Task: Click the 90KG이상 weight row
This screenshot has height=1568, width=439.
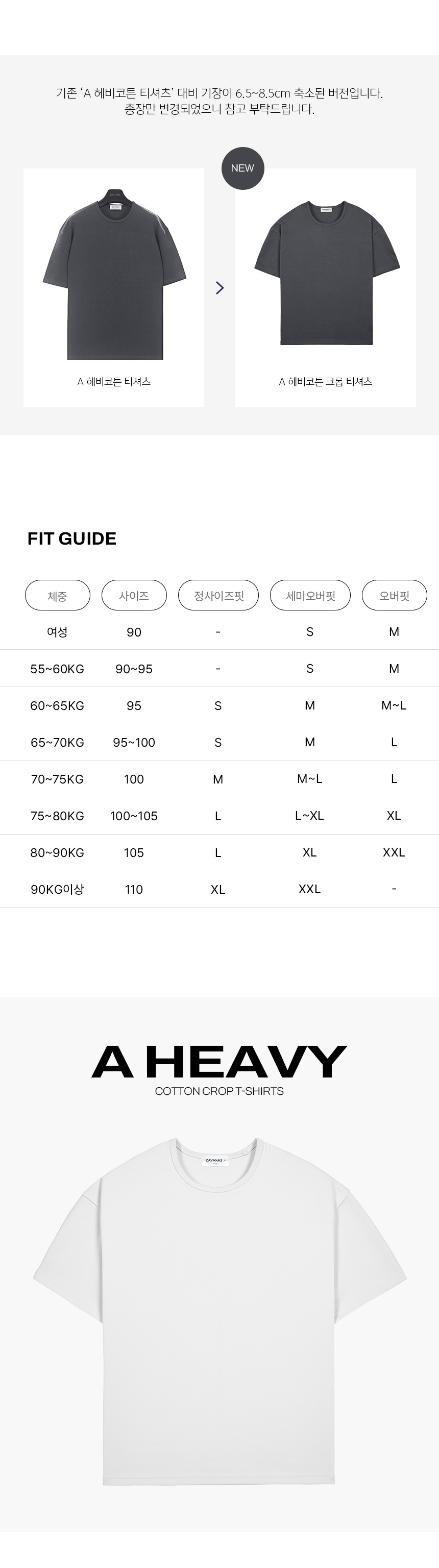Action: (x=57, y=889)
